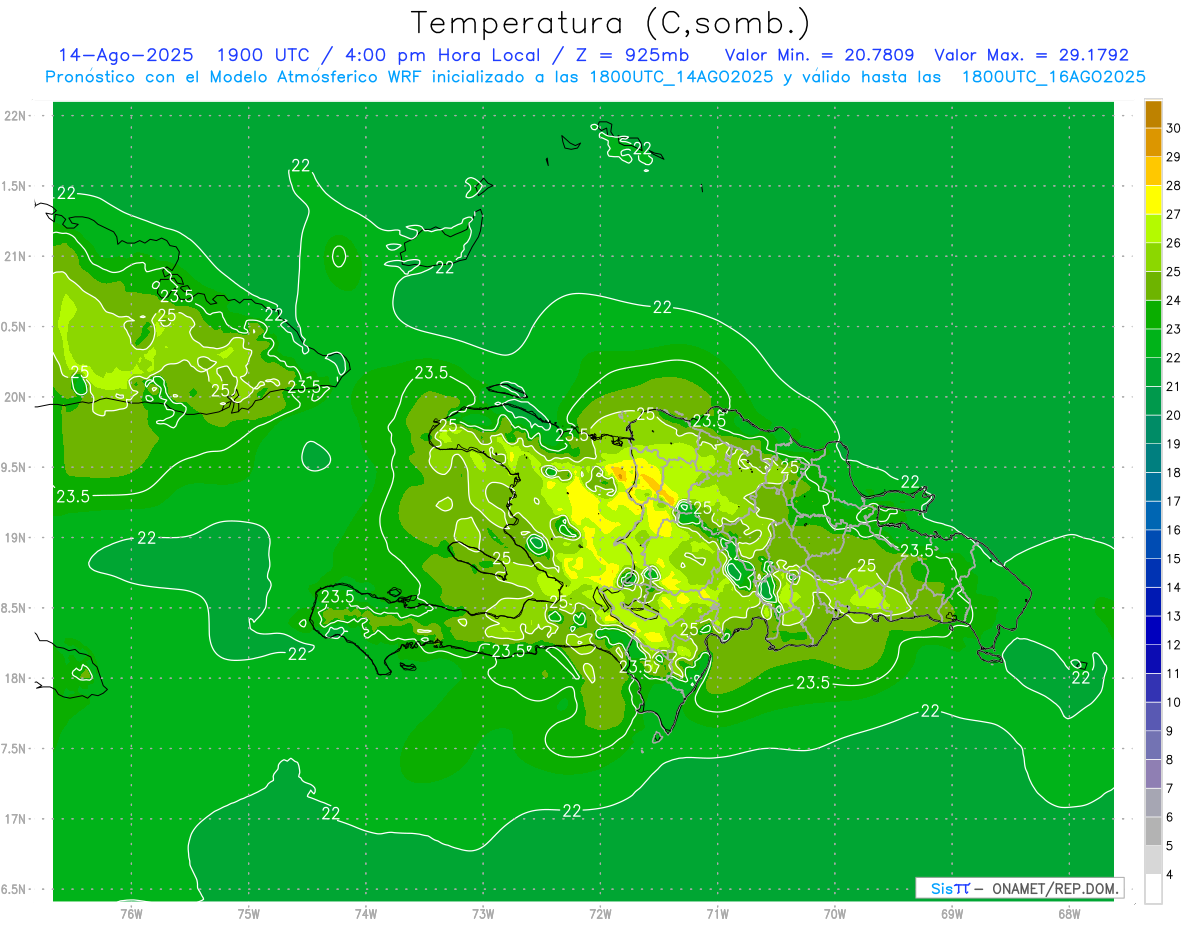
Task: Click the teal swatch between 18 and 19
Action: (x=1153, y=458)
